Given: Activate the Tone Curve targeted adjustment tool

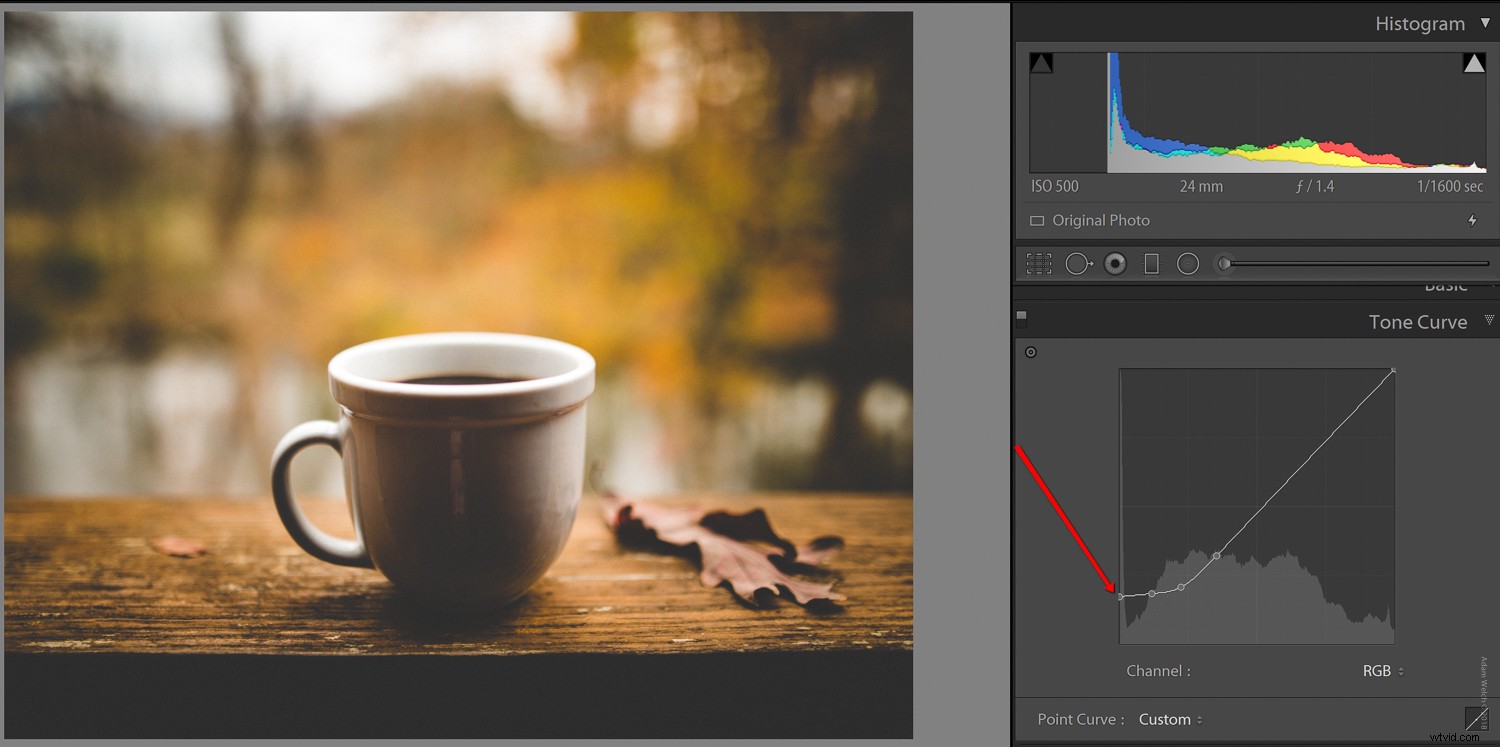Looking at the screenshot, I should [1031, 351].
